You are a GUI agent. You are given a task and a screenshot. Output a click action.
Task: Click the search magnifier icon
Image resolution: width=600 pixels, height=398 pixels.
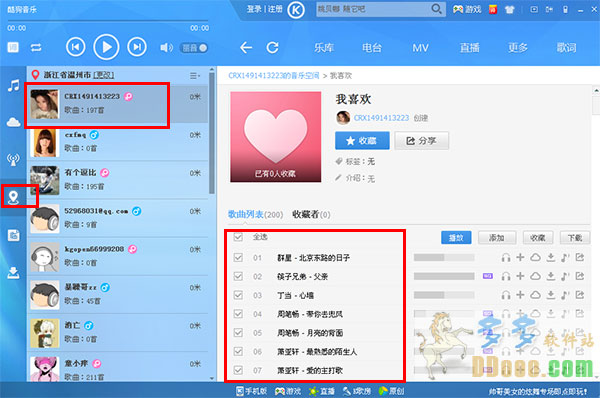tap(436, 9)
